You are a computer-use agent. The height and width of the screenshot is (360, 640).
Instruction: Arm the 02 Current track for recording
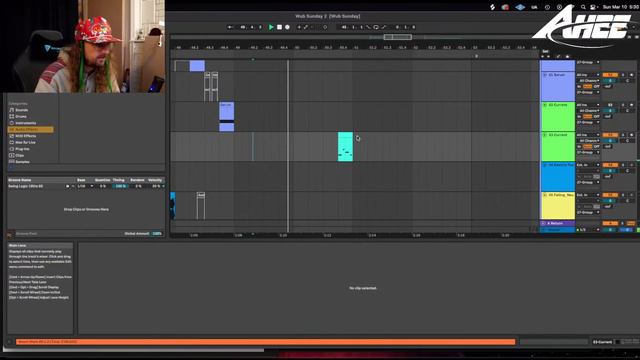[631, 105]
